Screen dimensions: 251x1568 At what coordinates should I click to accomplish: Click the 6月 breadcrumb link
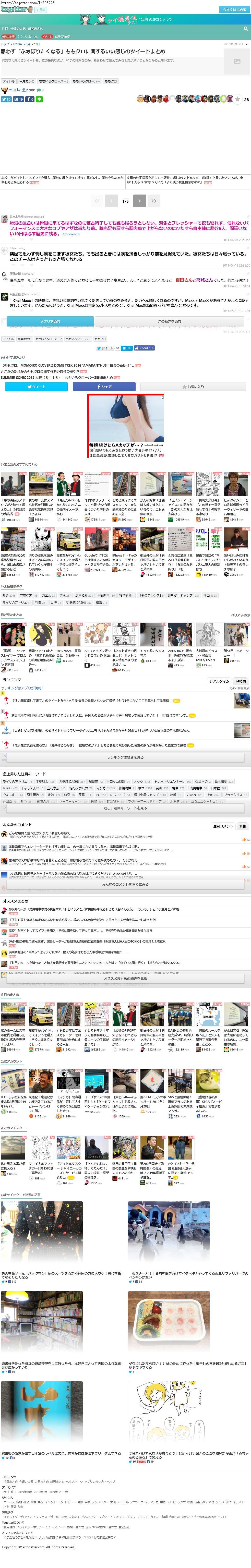27,44
